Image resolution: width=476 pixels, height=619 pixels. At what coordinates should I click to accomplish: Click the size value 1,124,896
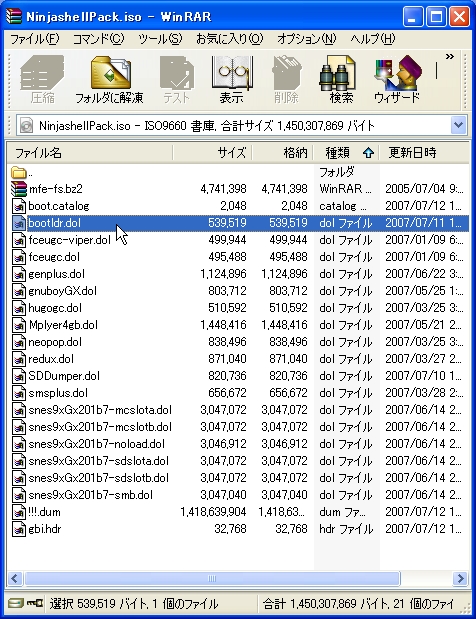223,274
